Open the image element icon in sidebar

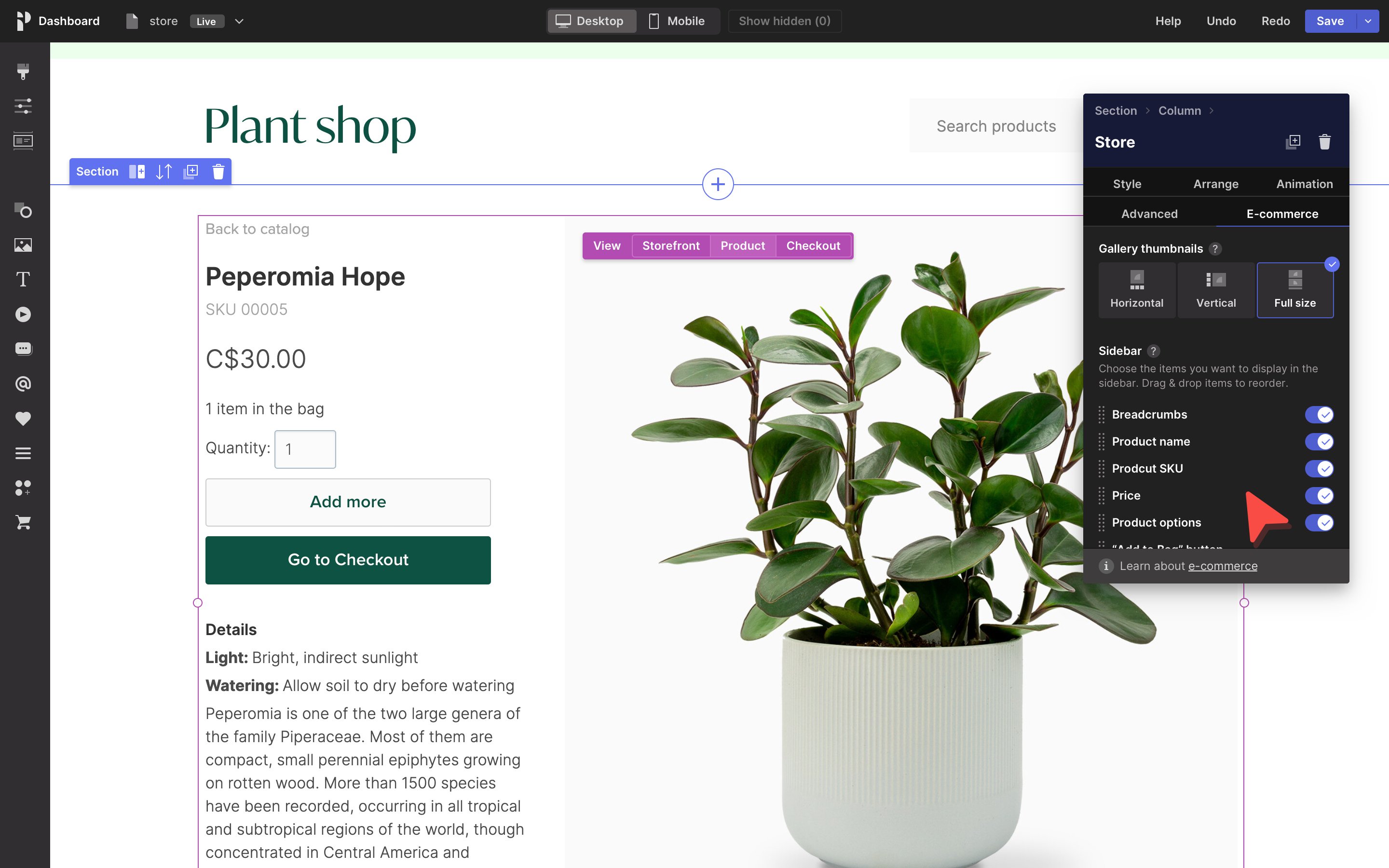click(23, 245)
